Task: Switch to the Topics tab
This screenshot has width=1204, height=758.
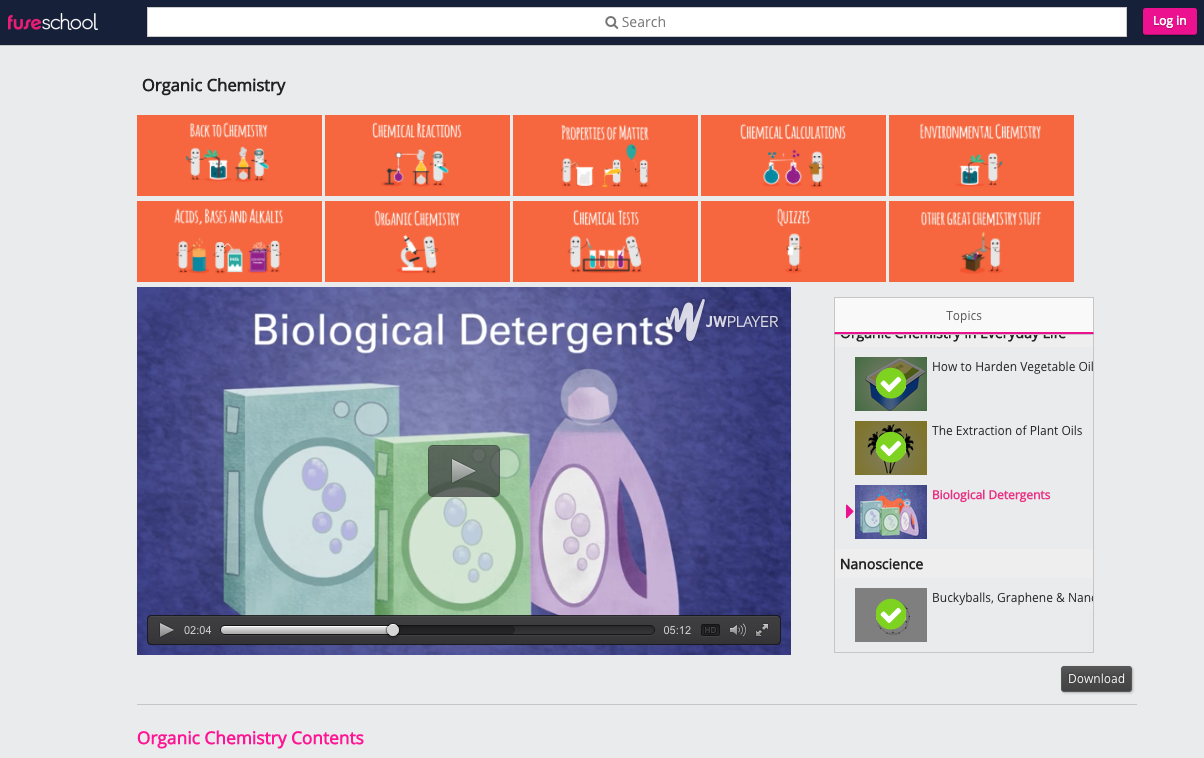Action: [x=963, y=315]
